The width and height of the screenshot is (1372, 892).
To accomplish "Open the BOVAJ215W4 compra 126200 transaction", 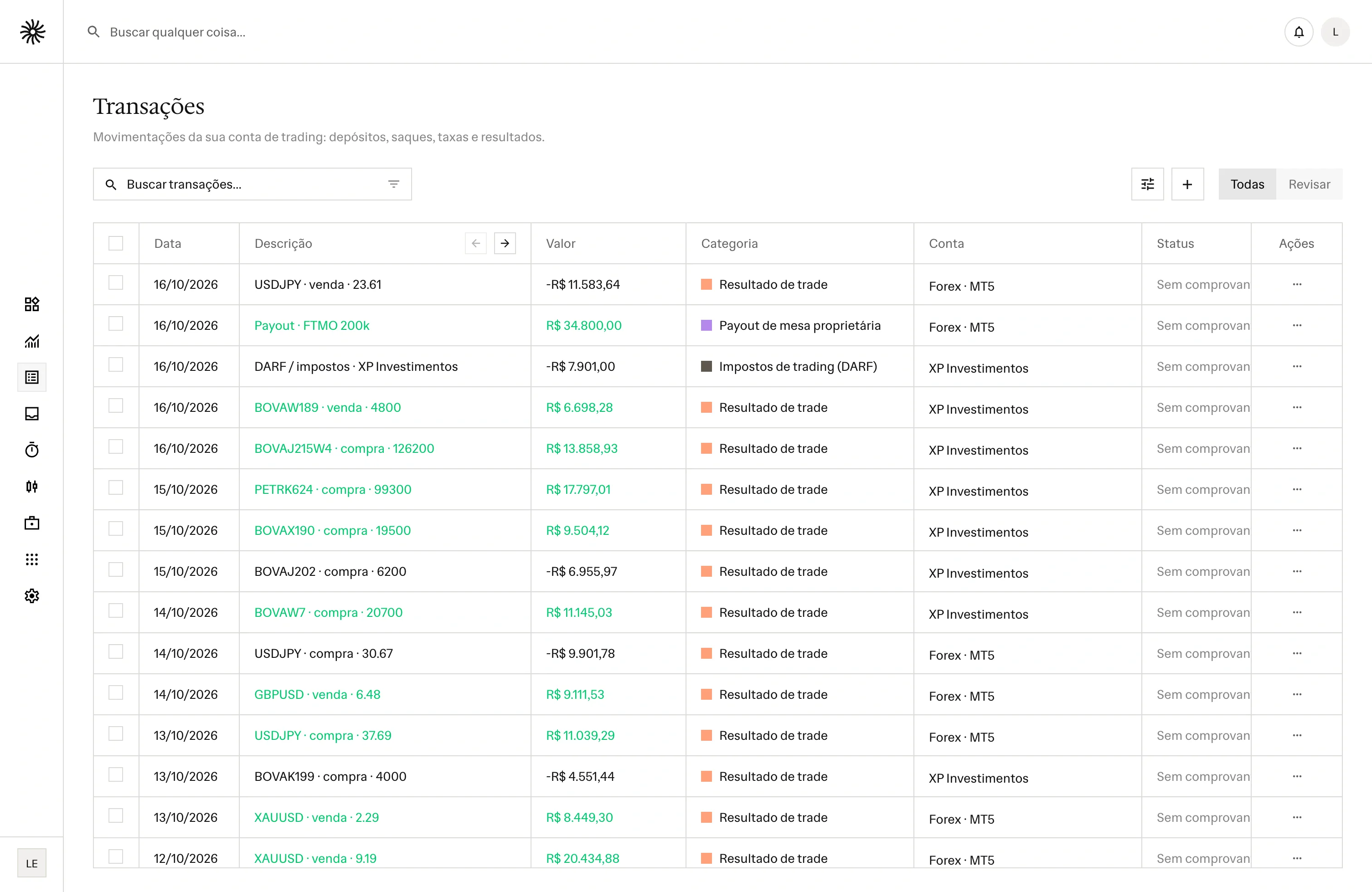I will coord(344,448).
